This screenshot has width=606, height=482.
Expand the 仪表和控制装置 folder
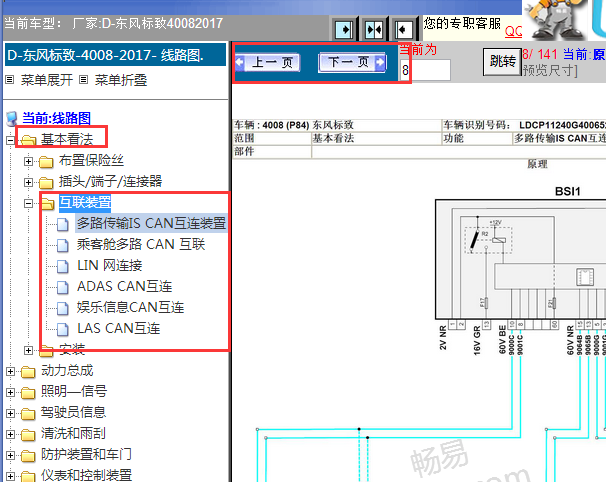tap(10, 476)
